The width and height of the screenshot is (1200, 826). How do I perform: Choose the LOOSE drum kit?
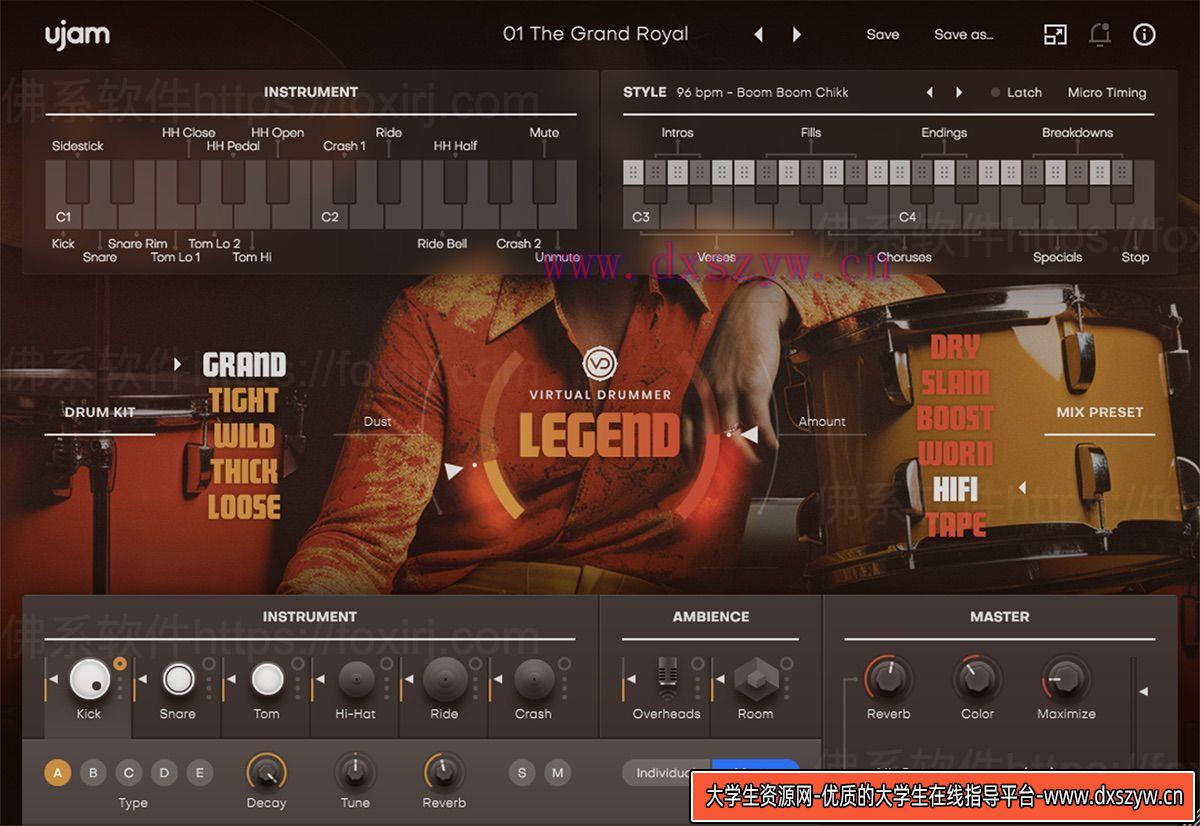244,507
